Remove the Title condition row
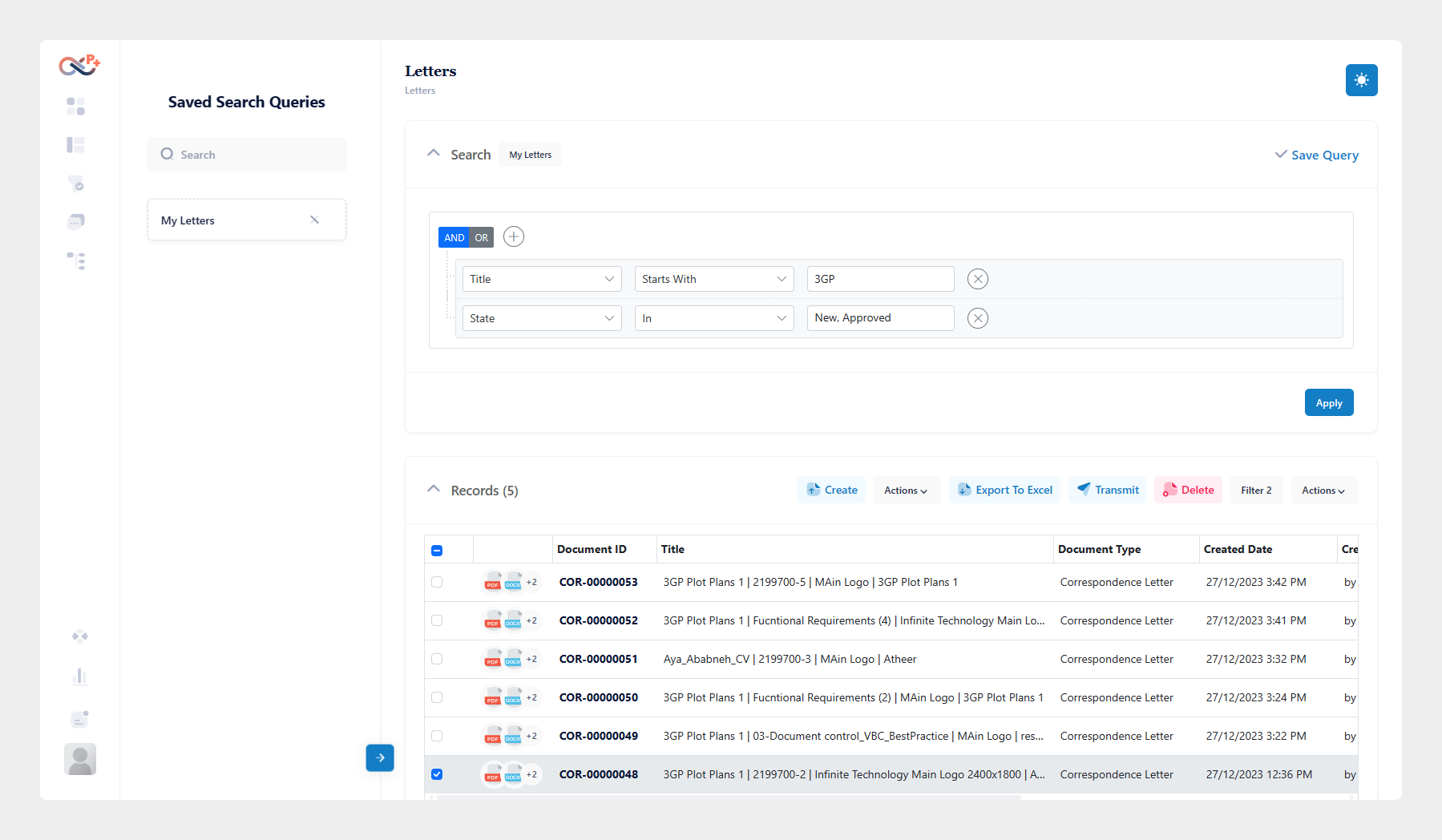Image resolution: width=1442 pixels, height=840 pixels. (978, 279)
